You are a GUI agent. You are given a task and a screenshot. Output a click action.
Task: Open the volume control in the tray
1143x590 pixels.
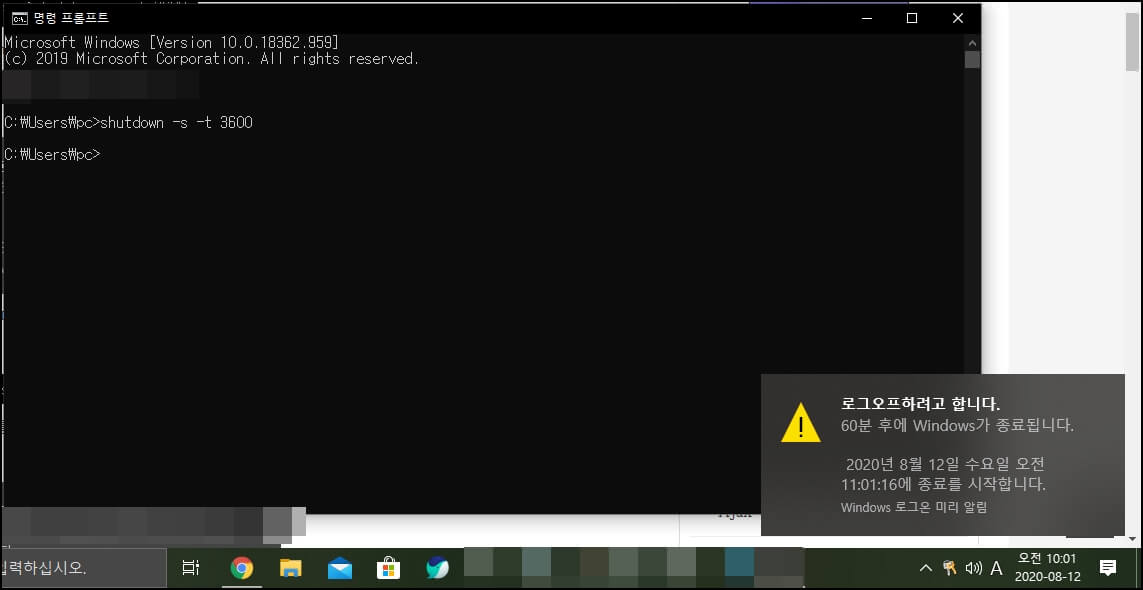coord(973,567)
